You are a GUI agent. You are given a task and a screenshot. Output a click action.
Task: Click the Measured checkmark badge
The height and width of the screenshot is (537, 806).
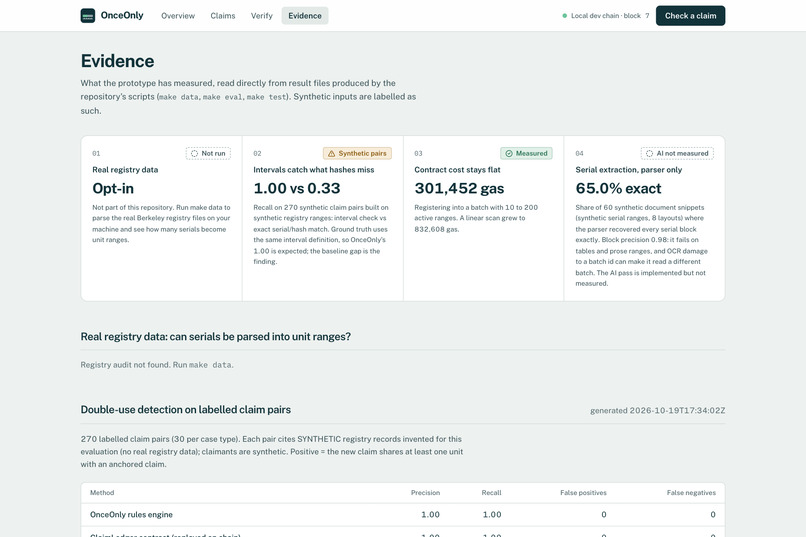point(526,153)
